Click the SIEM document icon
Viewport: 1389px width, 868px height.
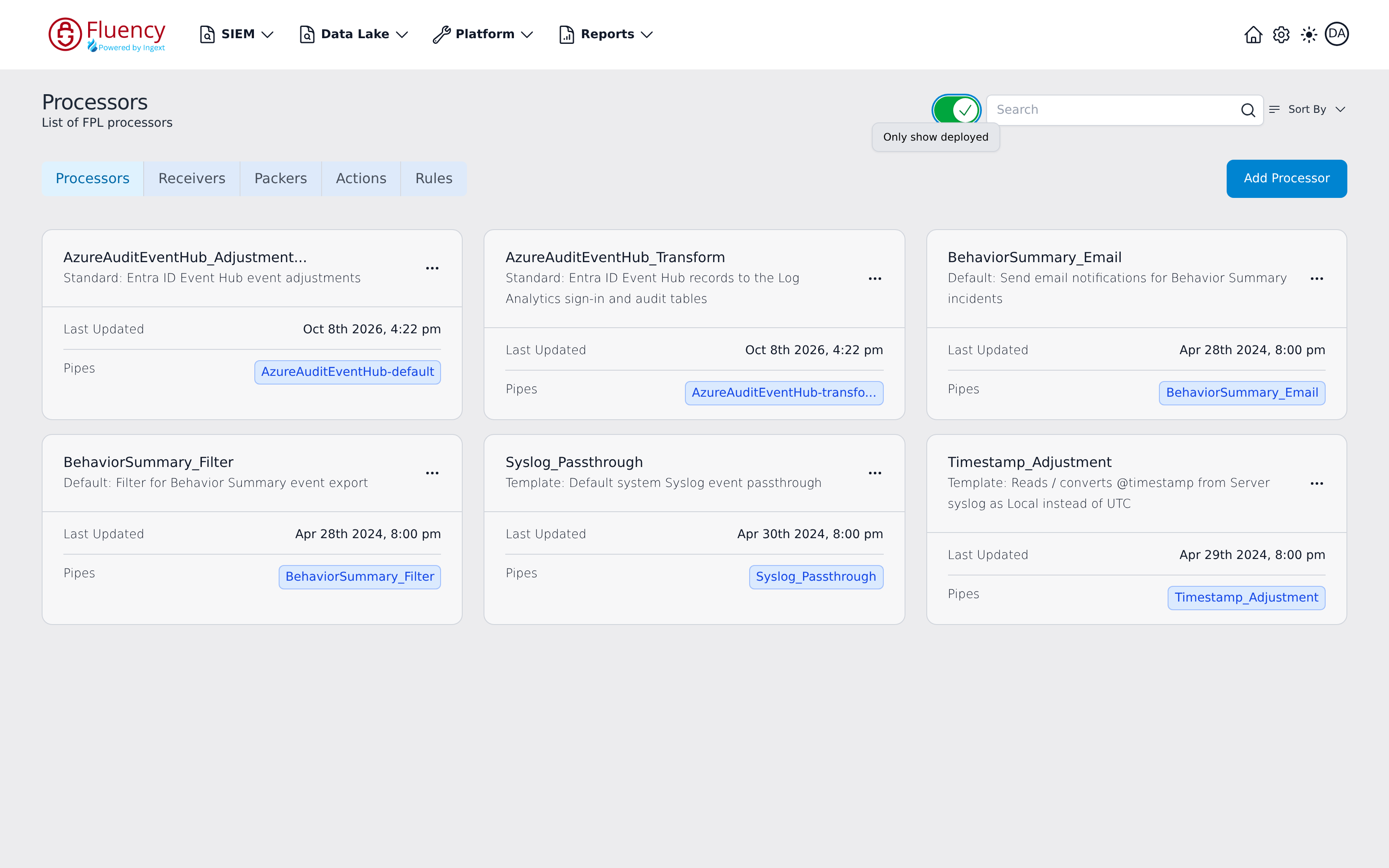(x=207, y=34)
